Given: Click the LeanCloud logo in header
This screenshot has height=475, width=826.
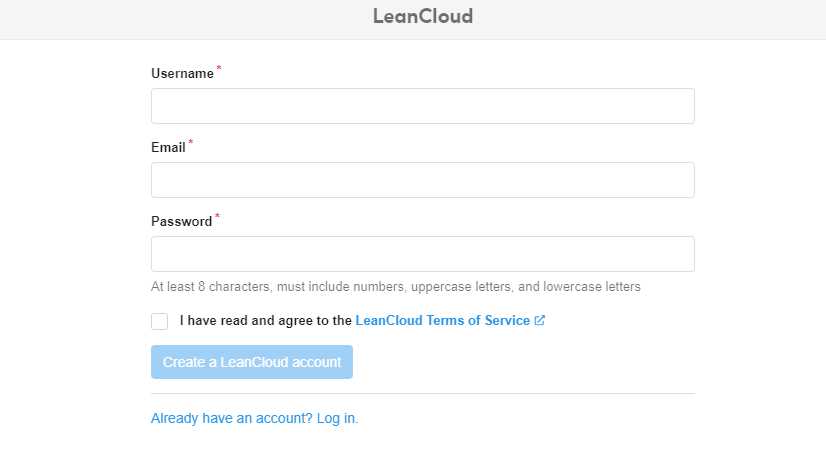Looking at the screenshot, I should [423, 16].
